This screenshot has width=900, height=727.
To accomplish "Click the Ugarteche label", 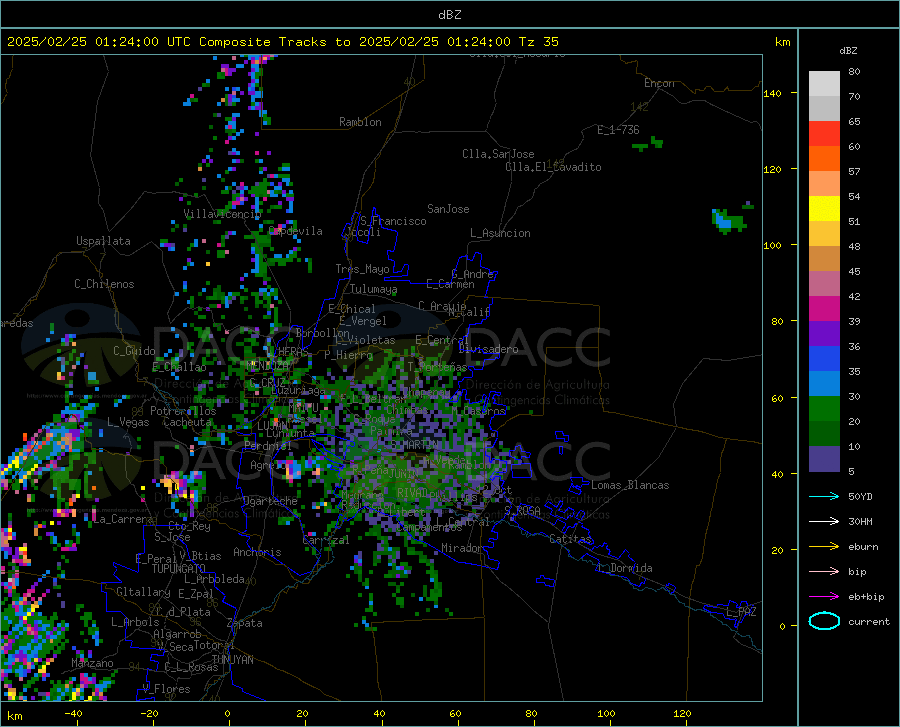I will pos(270,500).
